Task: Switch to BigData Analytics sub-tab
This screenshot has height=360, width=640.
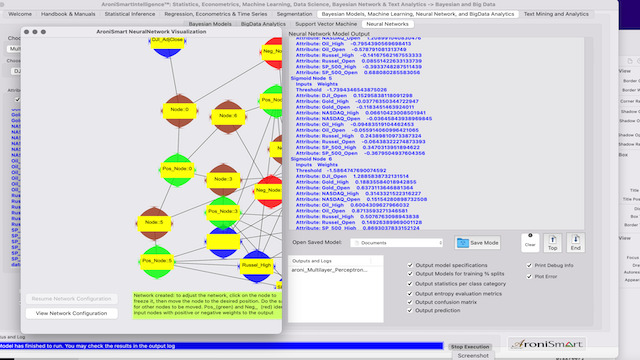Action: 263,24
